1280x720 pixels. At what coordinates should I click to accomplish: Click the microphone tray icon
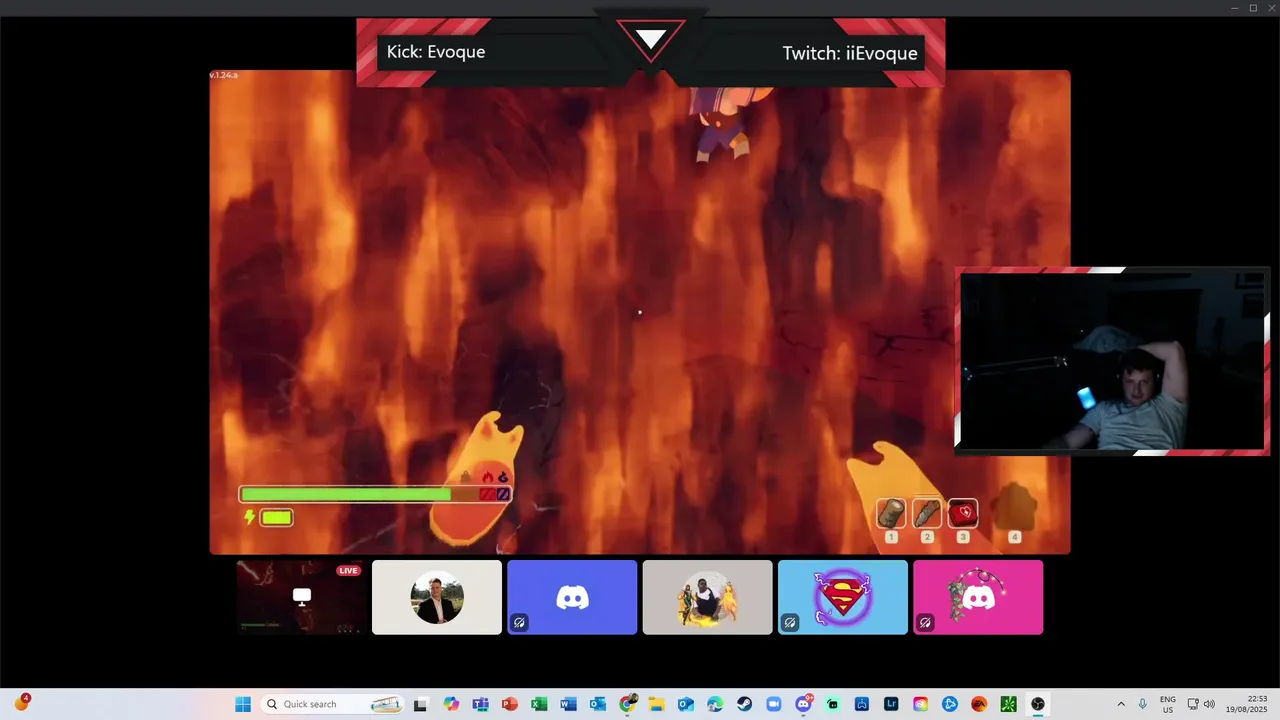pos(1142,704)
